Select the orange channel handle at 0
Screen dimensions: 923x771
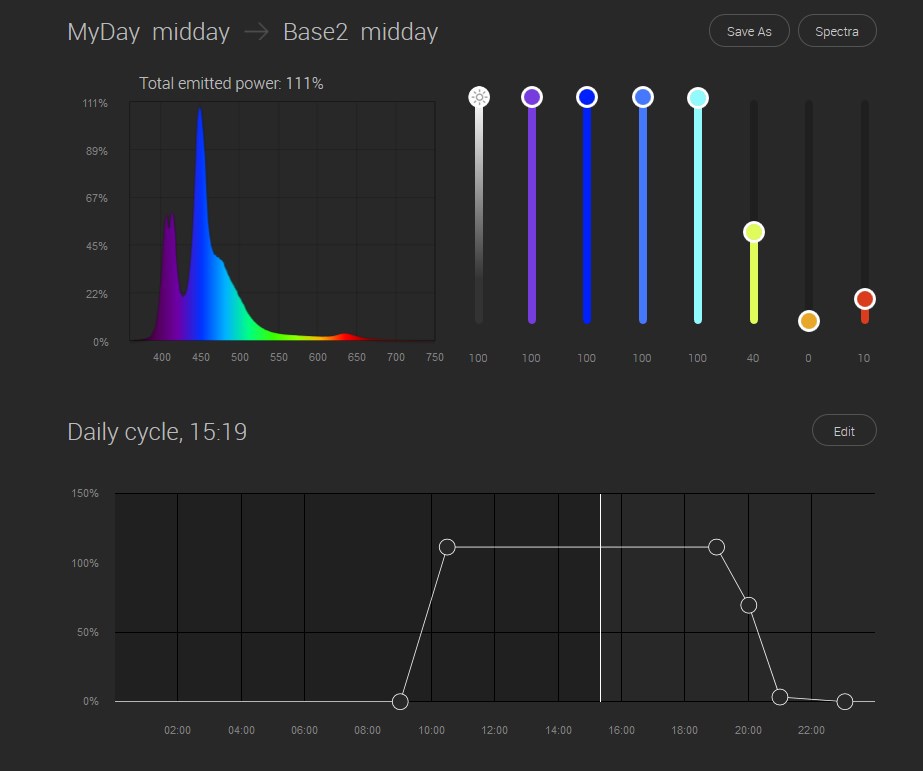click(x=809, y=321)
